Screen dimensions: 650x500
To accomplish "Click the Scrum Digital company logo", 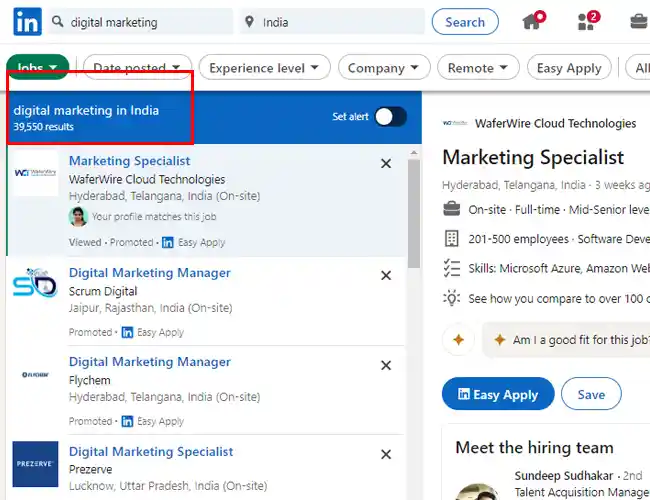I will click(35, 283).
